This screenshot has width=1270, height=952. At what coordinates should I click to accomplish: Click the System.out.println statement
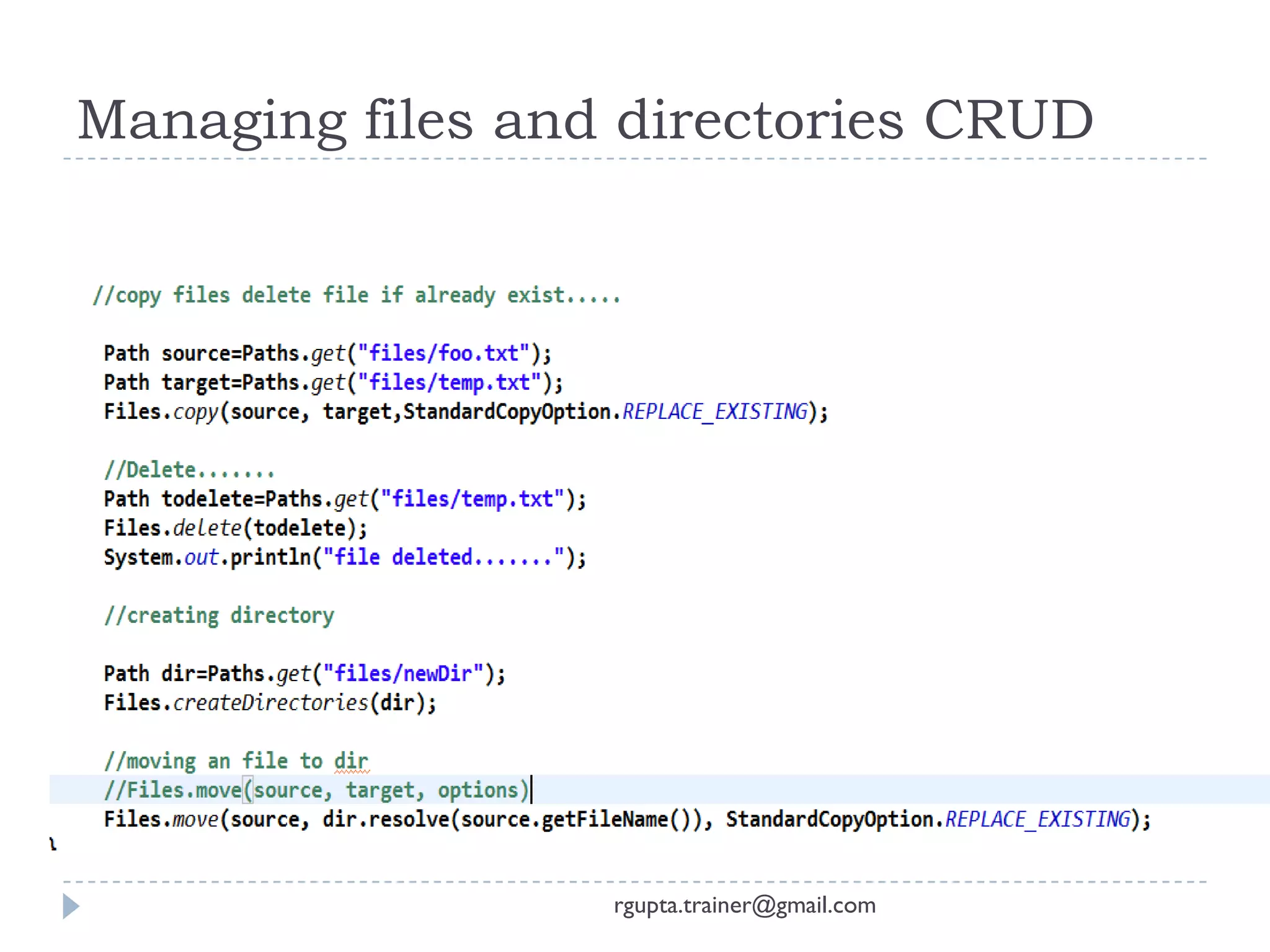[x=208, y=557]
